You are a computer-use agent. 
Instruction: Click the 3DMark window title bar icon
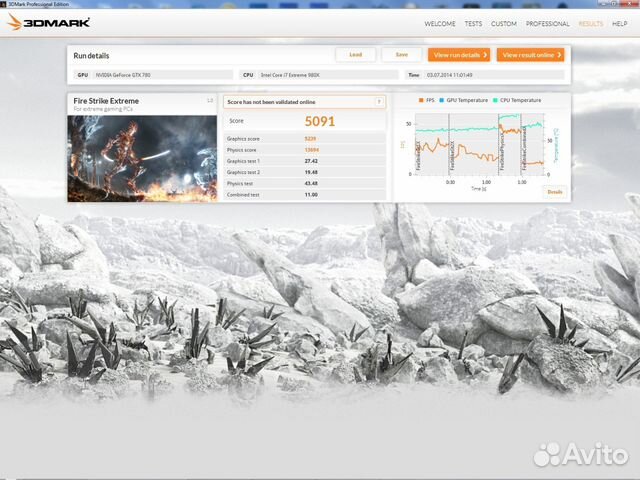pos(3,4)
